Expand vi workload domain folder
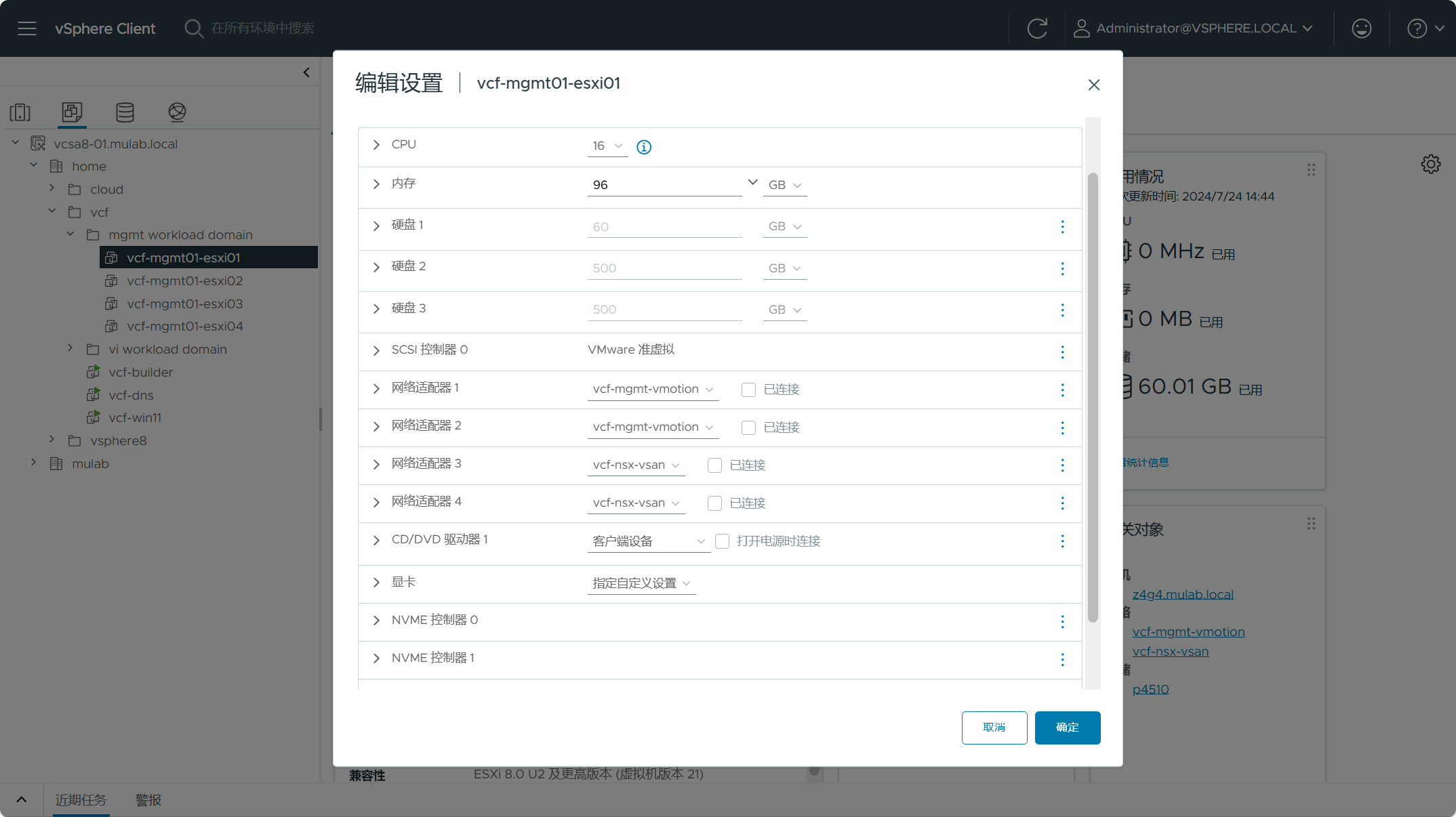 70,348
